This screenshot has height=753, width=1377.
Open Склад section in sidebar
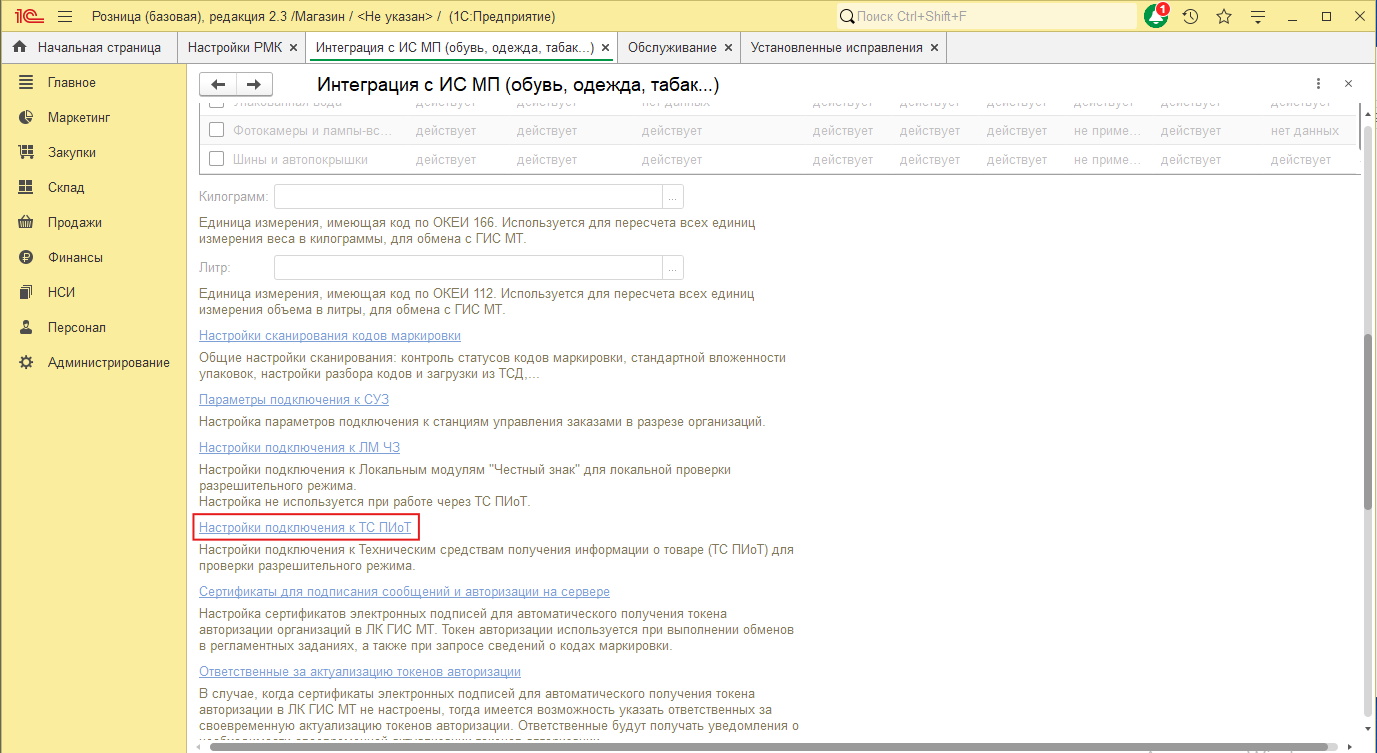point(93,187)
